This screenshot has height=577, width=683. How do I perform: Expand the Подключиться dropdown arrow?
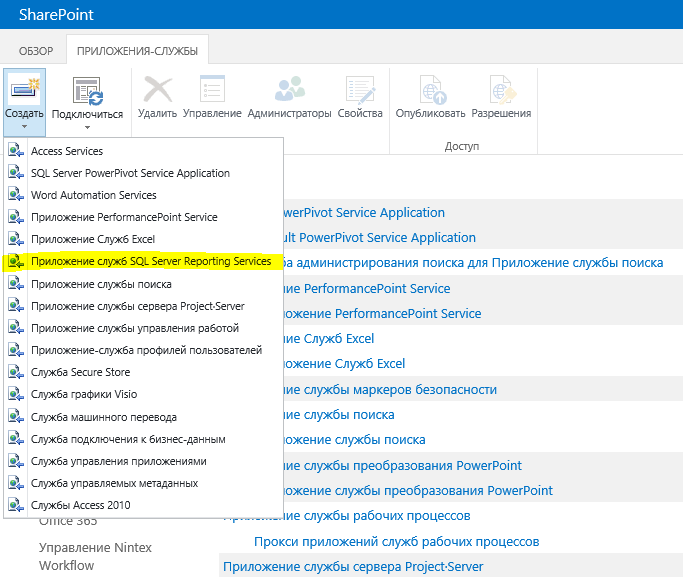88,128
